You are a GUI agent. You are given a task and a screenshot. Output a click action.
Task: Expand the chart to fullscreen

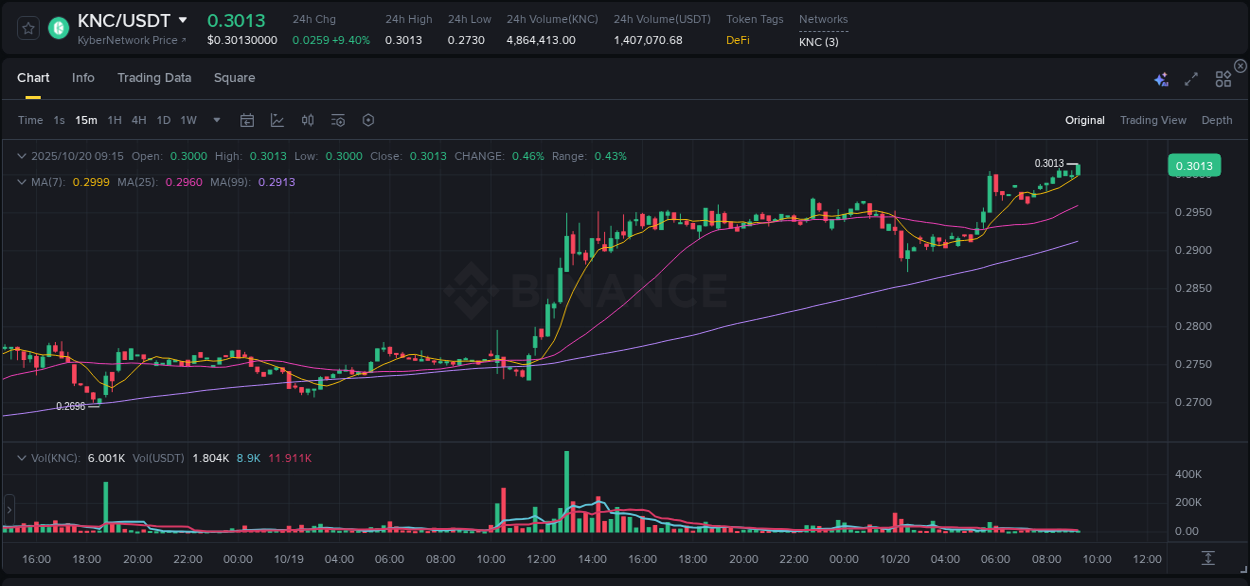(1190, 77)
